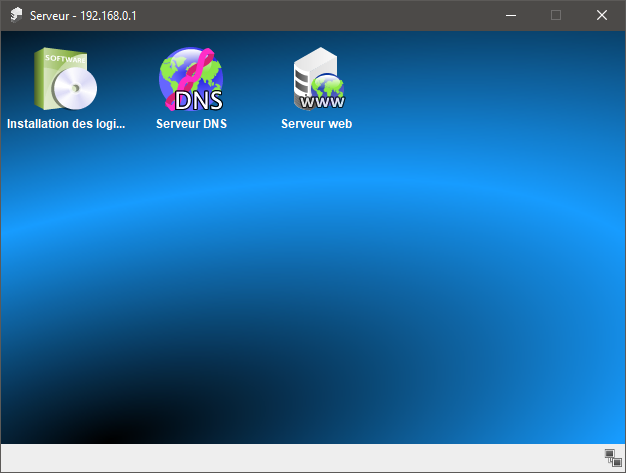Select the "Installation des logi..." label
Image resolution: width=626 pixels, height=473 pixels.
pyautogui.click(x=66, y=125)
